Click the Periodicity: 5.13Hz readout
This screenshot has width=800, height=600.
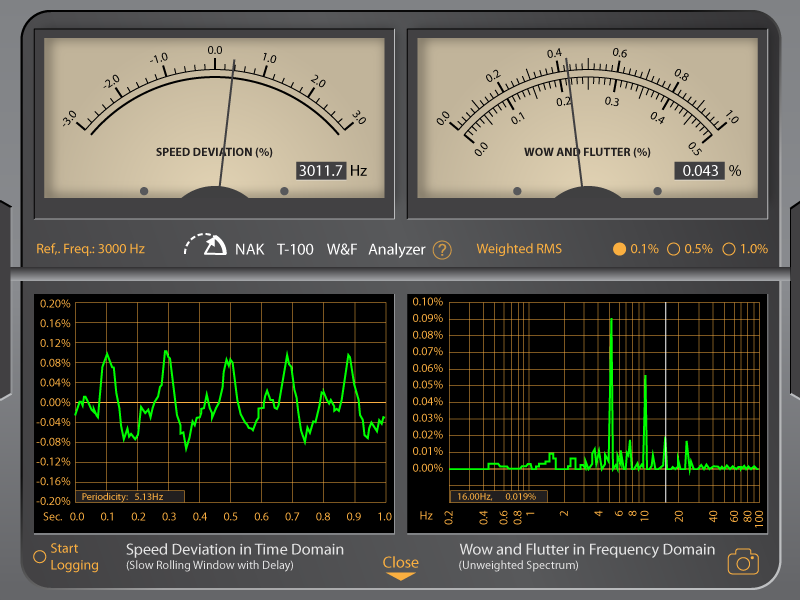(130, 496)
